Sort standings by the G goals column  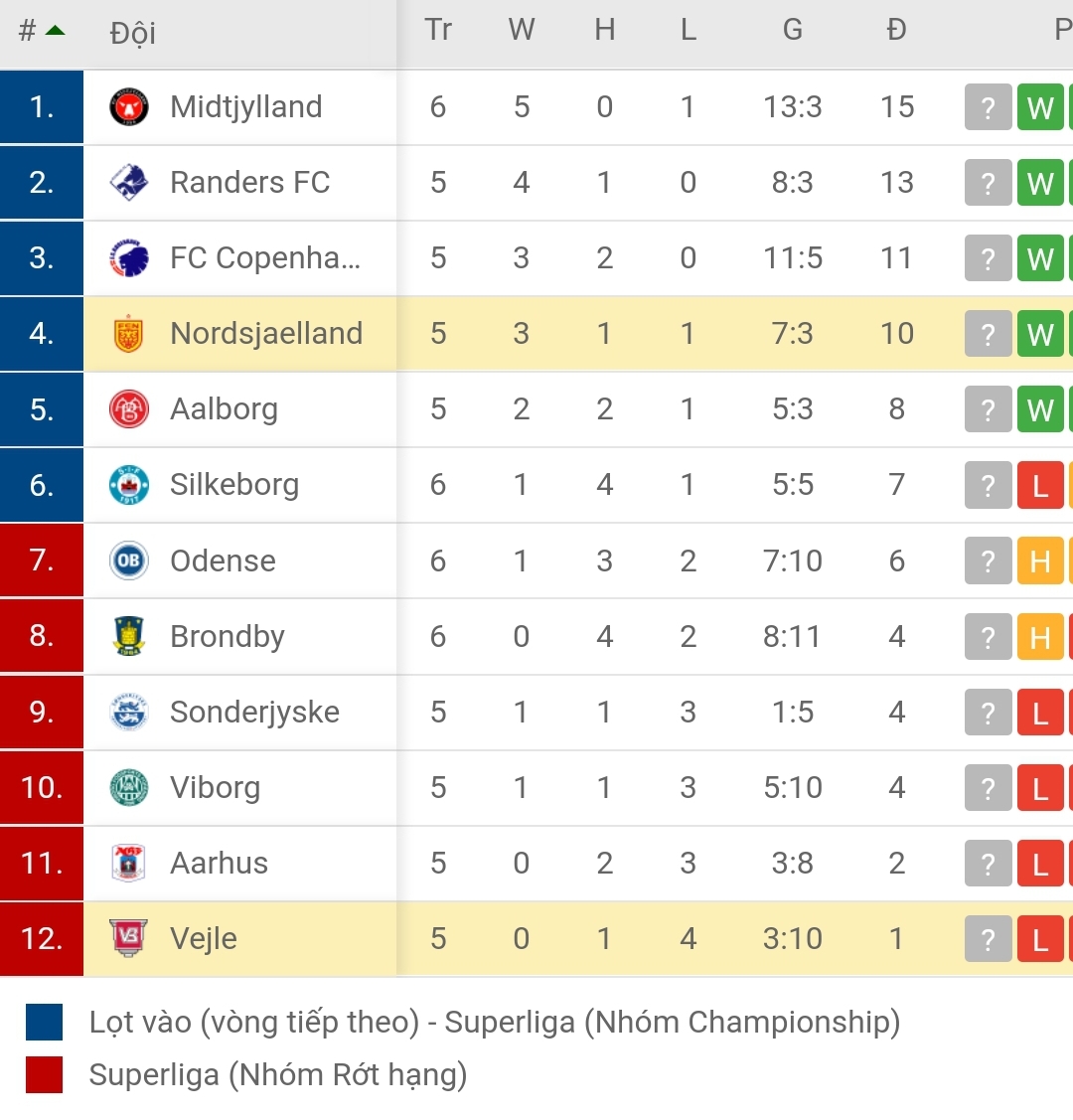click(x=792, y=31)
